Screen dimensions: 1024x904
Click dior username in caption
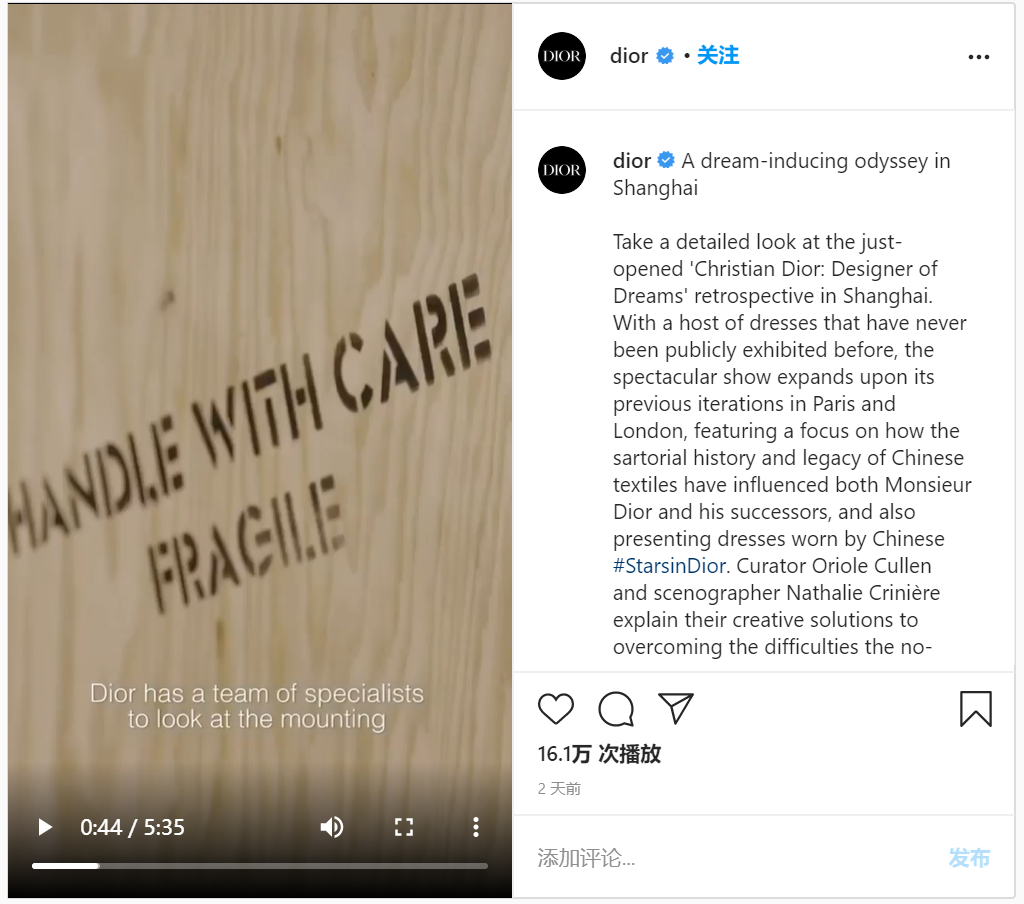632,161
